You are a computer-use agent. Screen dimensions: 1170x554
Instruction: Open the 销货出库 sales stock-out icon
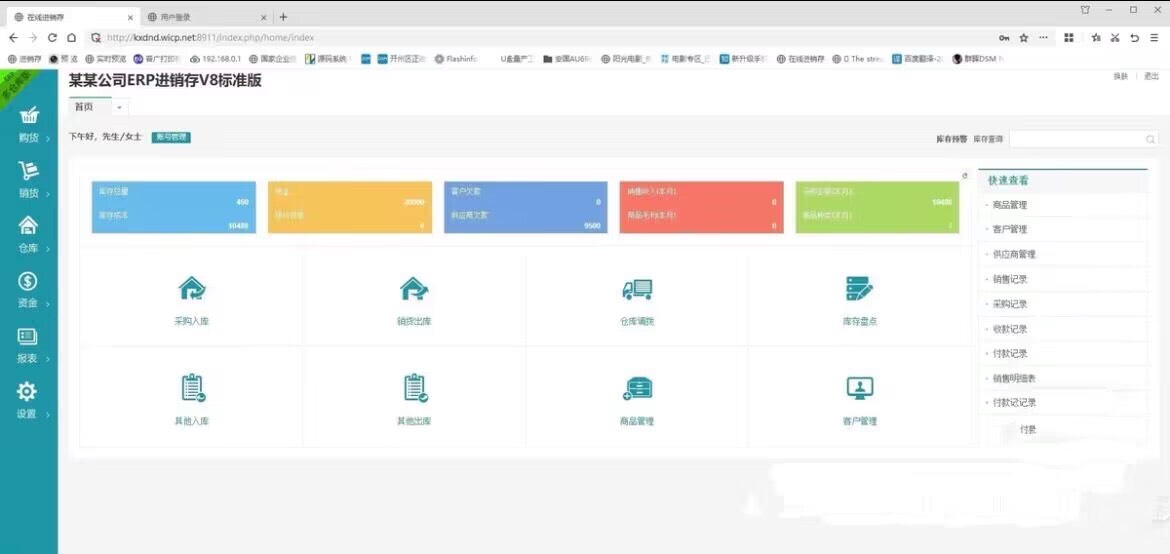414,290
